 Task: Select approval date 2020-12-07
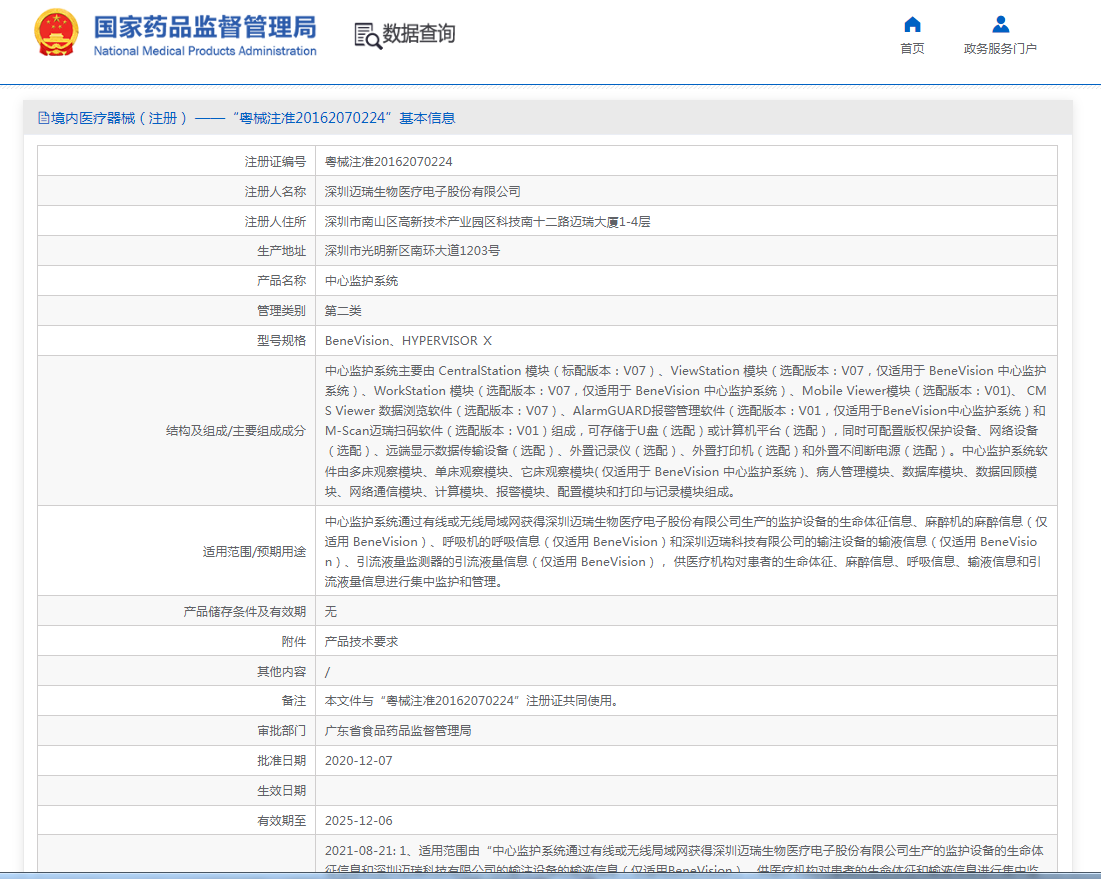pyautogui.click(x=358, y=760)
